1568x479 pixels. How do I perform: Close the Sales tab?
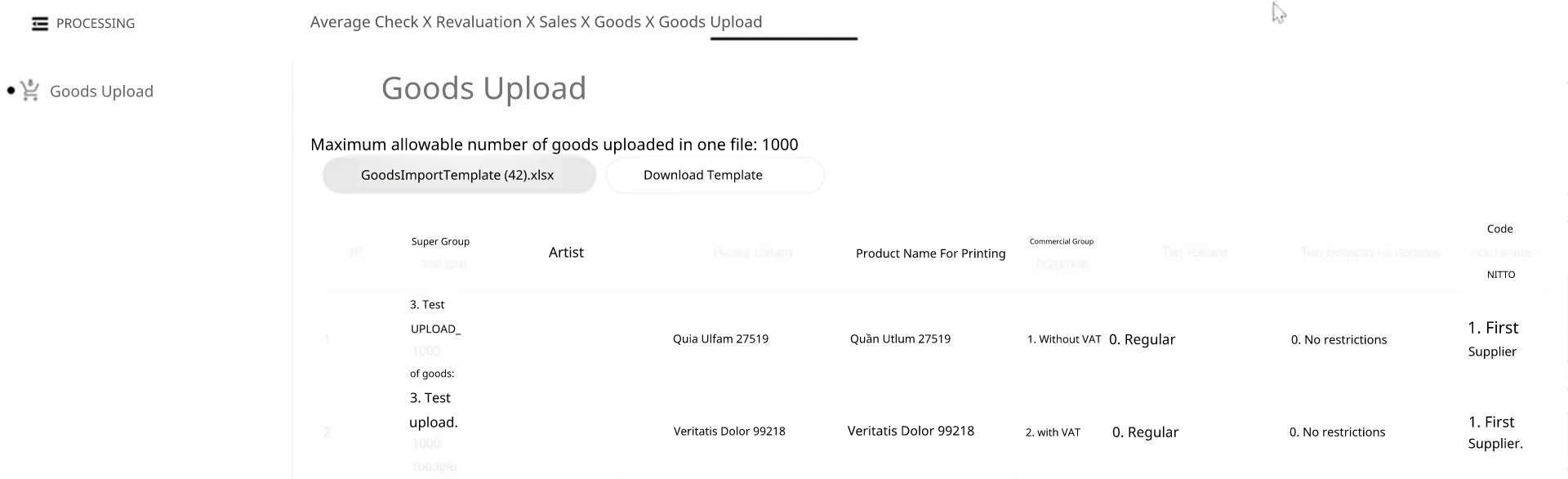(585, 23)
